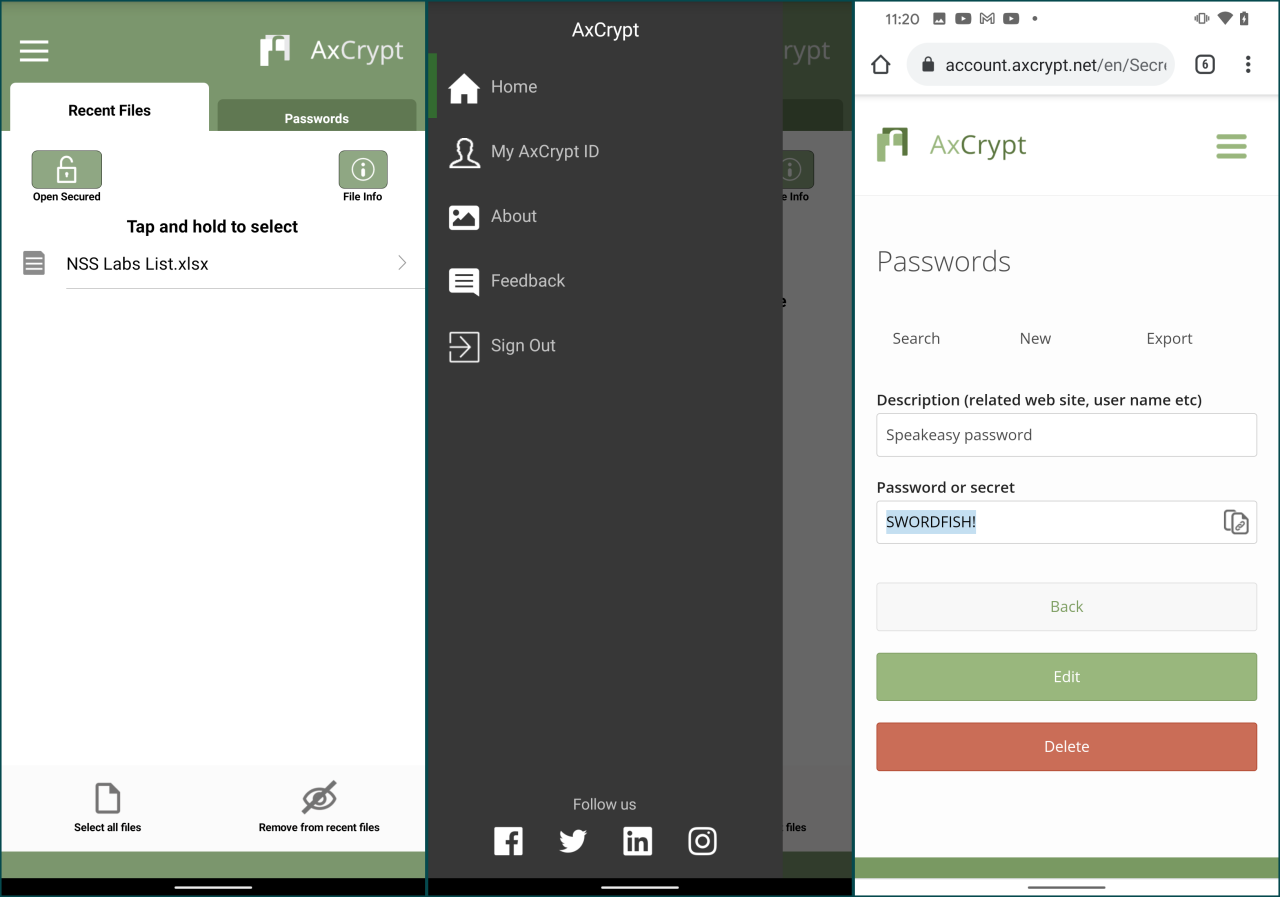Tap the Feedback speech bubble icon
The image size is (1280, 897).
(x=464, y=282)
